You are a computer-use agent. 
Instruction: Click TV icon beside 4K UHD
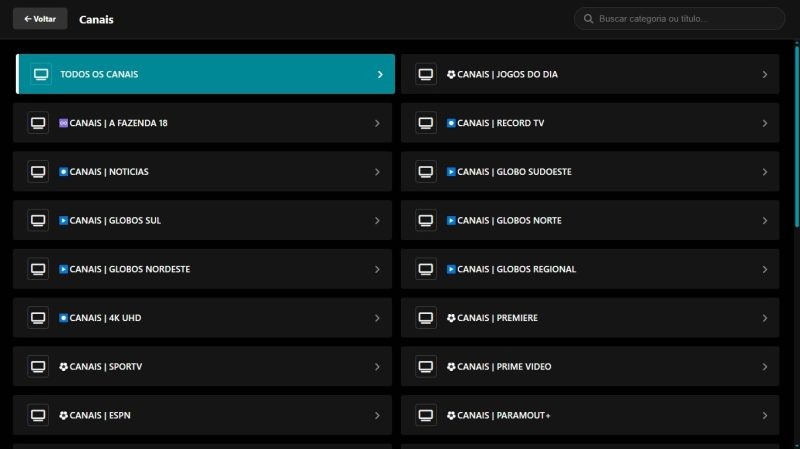point(38,318)
